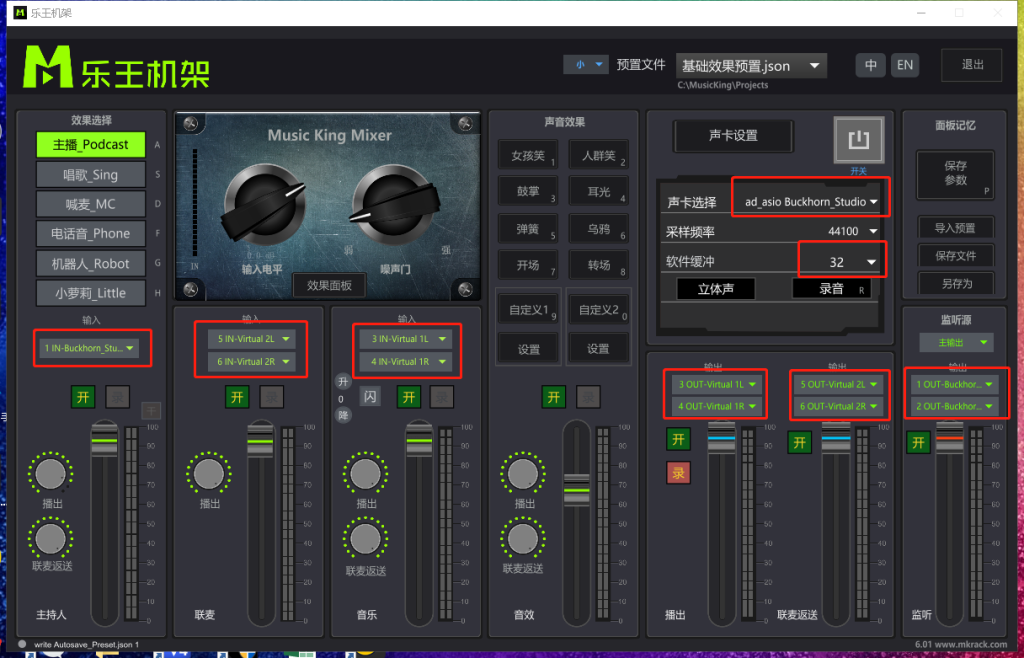Click the power switch icon above 开关
Screen dimensions: 1024x658
coord(859,140)
